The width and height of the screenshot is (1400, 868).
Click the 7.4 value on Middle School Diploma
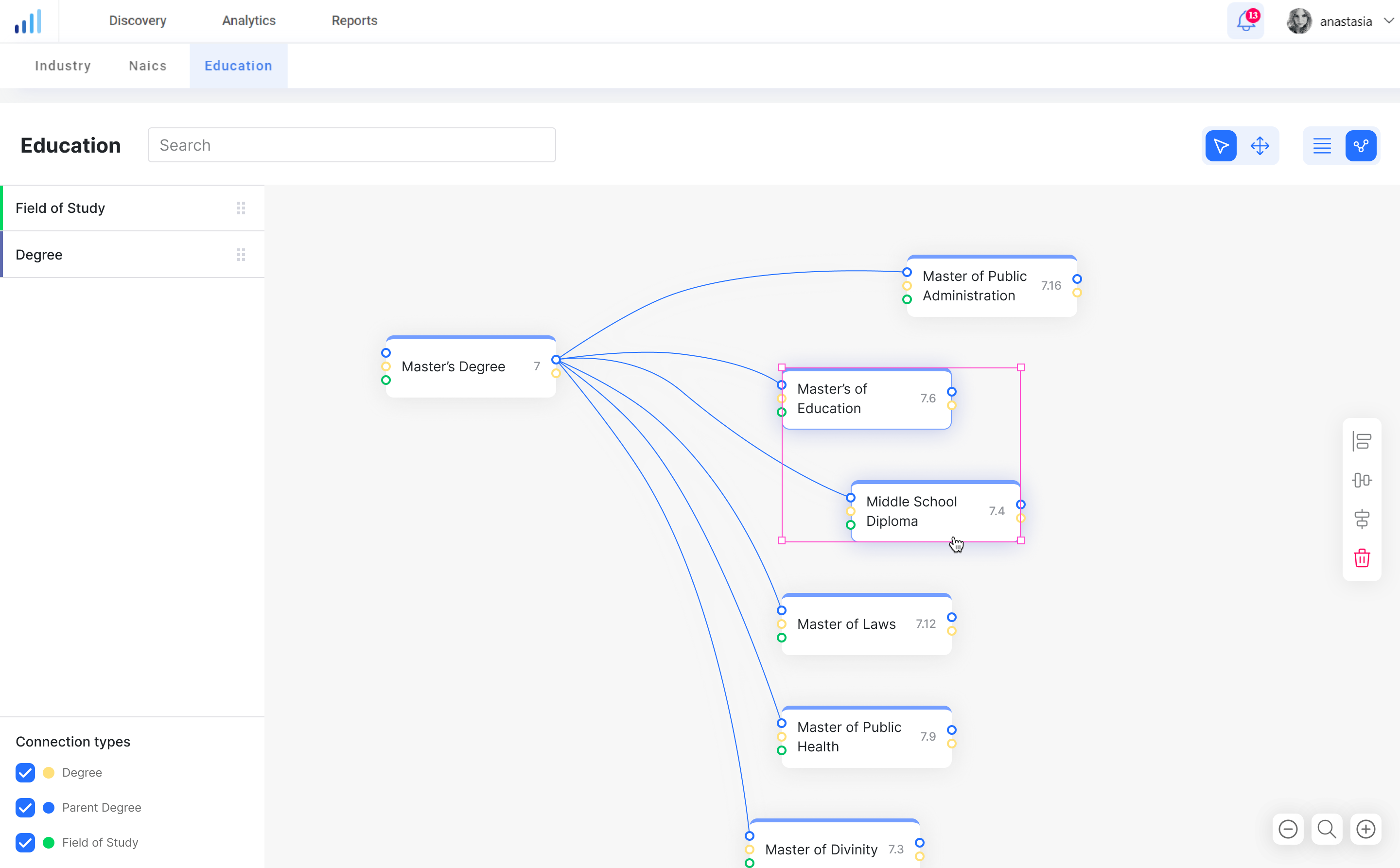click(997, 511)
